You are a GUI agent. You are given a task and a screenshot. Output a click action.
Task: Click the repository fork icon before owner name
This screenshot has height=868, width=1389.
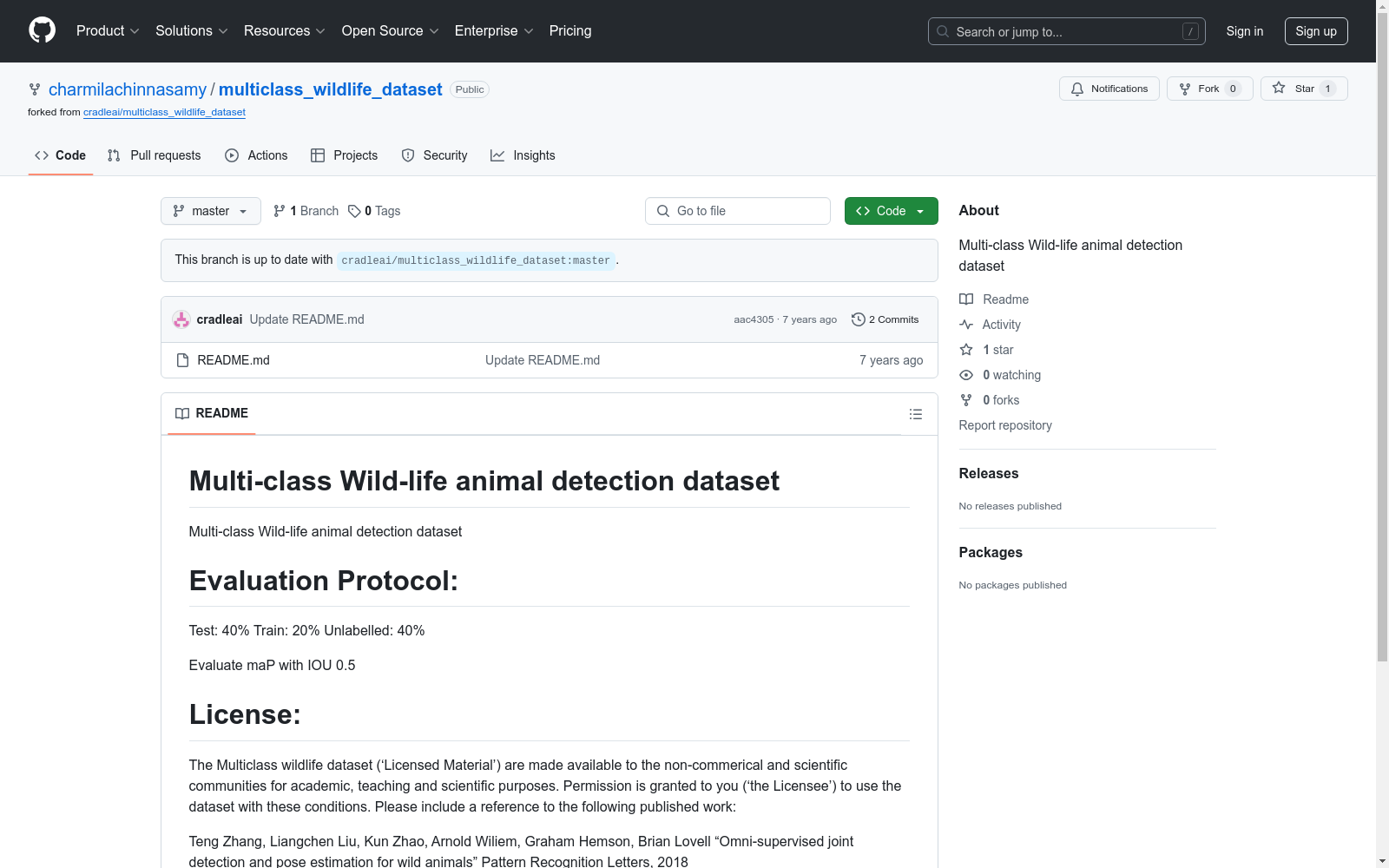(x=35, y=89)
